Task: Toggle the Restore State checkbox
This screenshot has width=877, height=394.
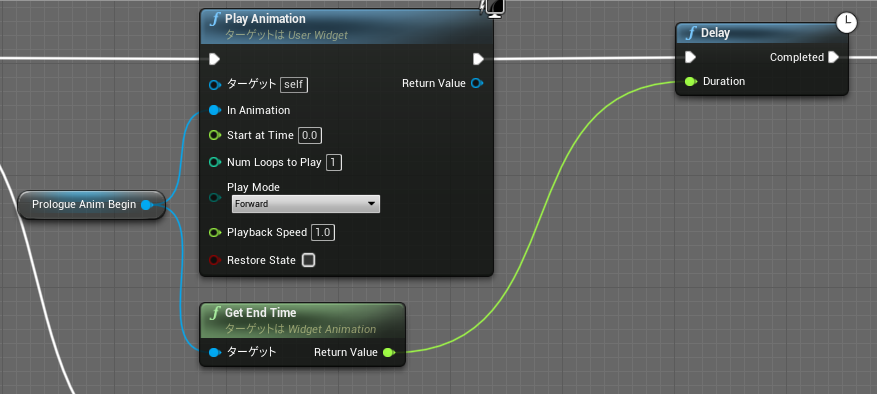Action: 308,260
